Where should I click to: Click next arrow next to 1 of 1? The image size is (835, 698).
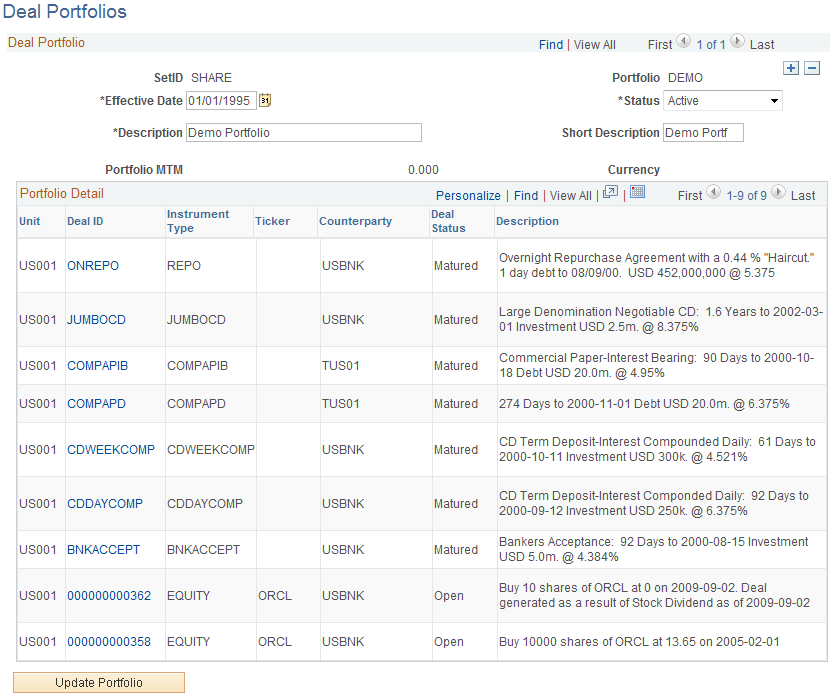[738, 44]
